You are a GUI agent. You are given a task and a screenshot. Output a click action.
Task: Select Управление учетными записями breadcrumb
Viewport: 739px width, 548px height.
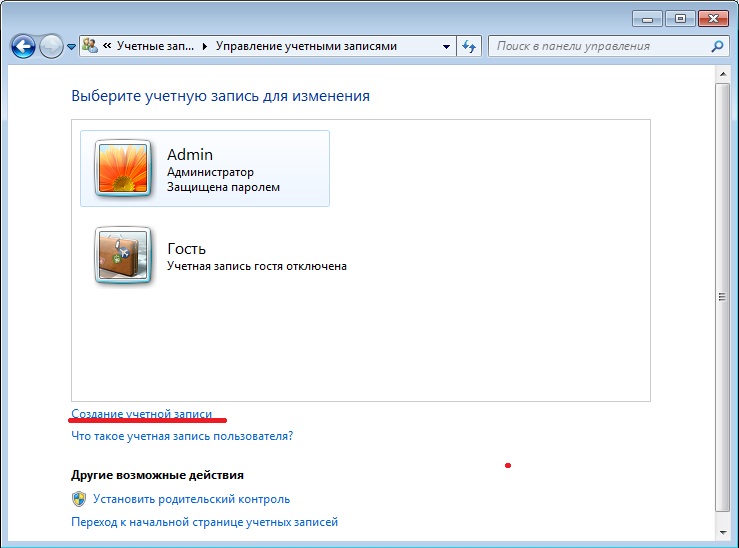(305, 46)
